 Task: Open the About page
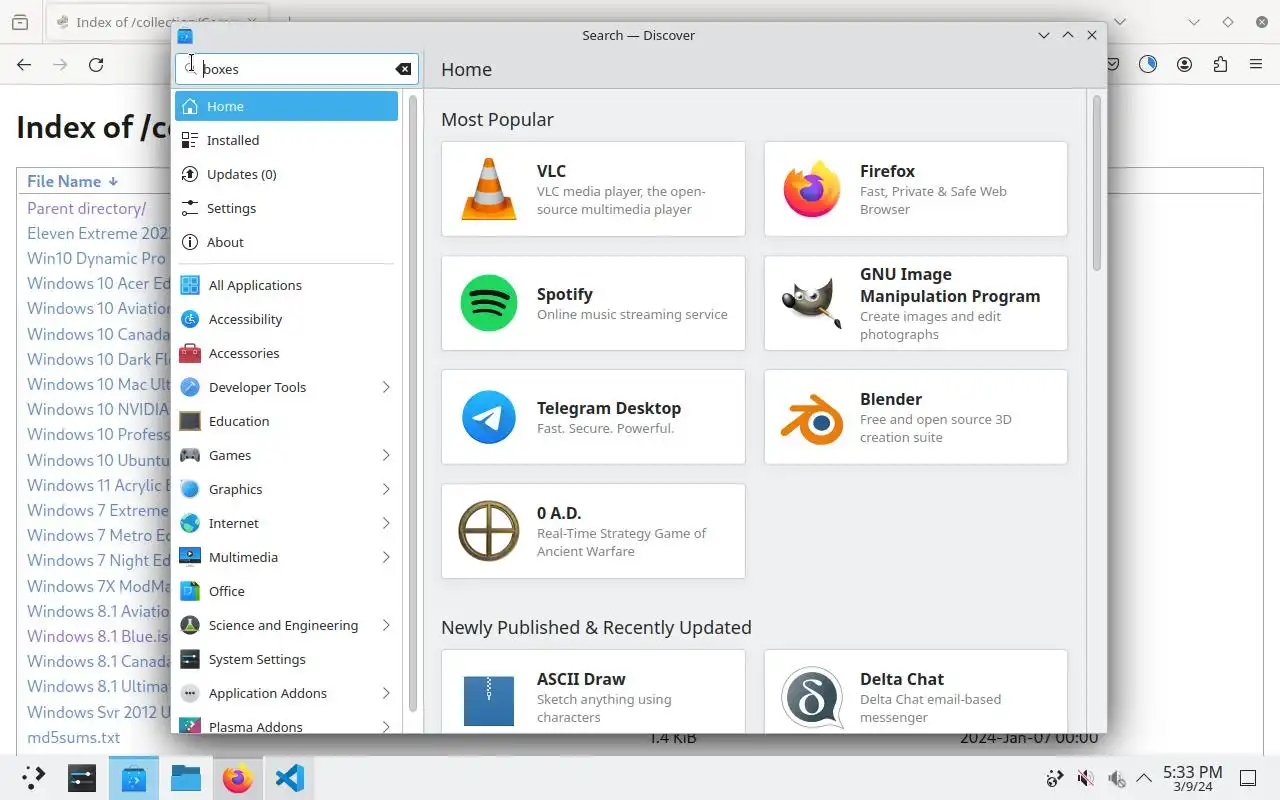tap(286, 242)
